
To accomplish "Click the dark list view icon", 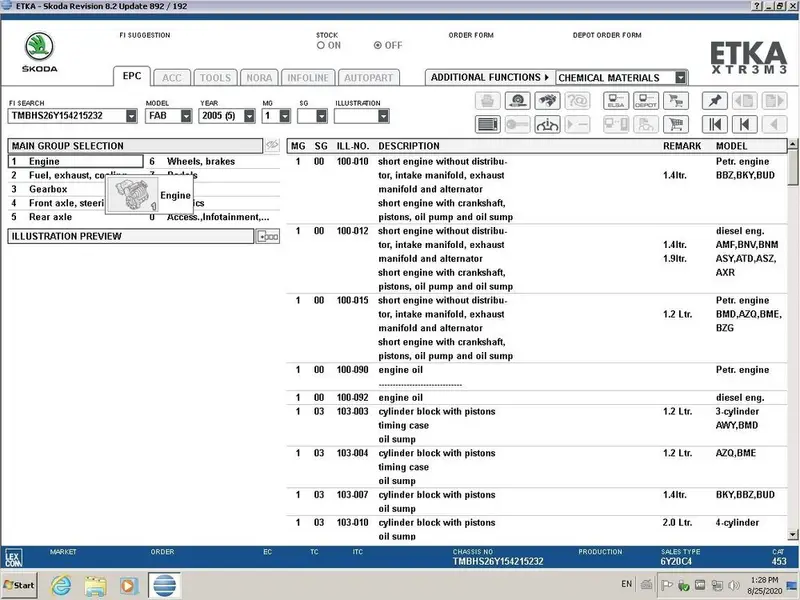I will [x=487, y=124].
